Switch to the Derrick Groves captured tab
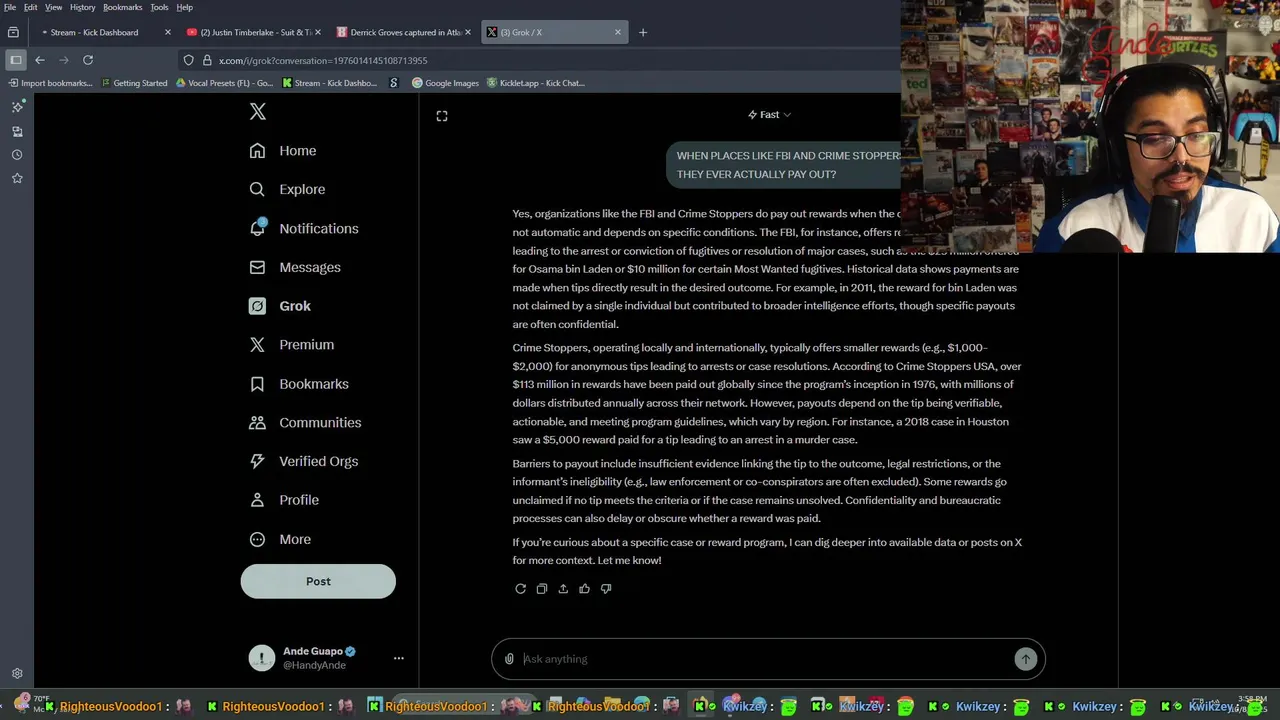Screen dimensions: 1280x720 403,32
